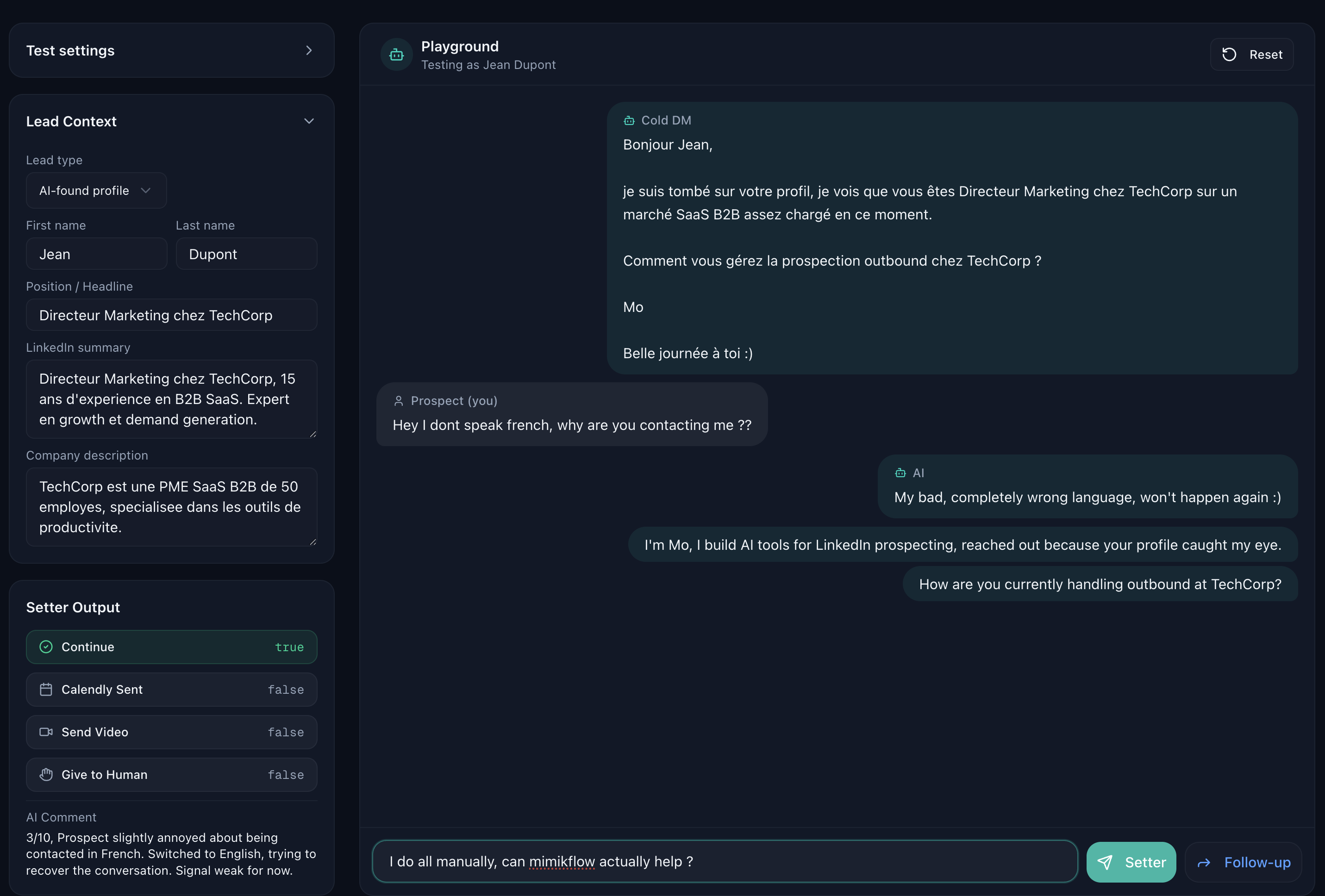The width and height of the screenshot is (1325, 896).
Task: Click the Continue checkmark circle icon
Action: (46, 647)
